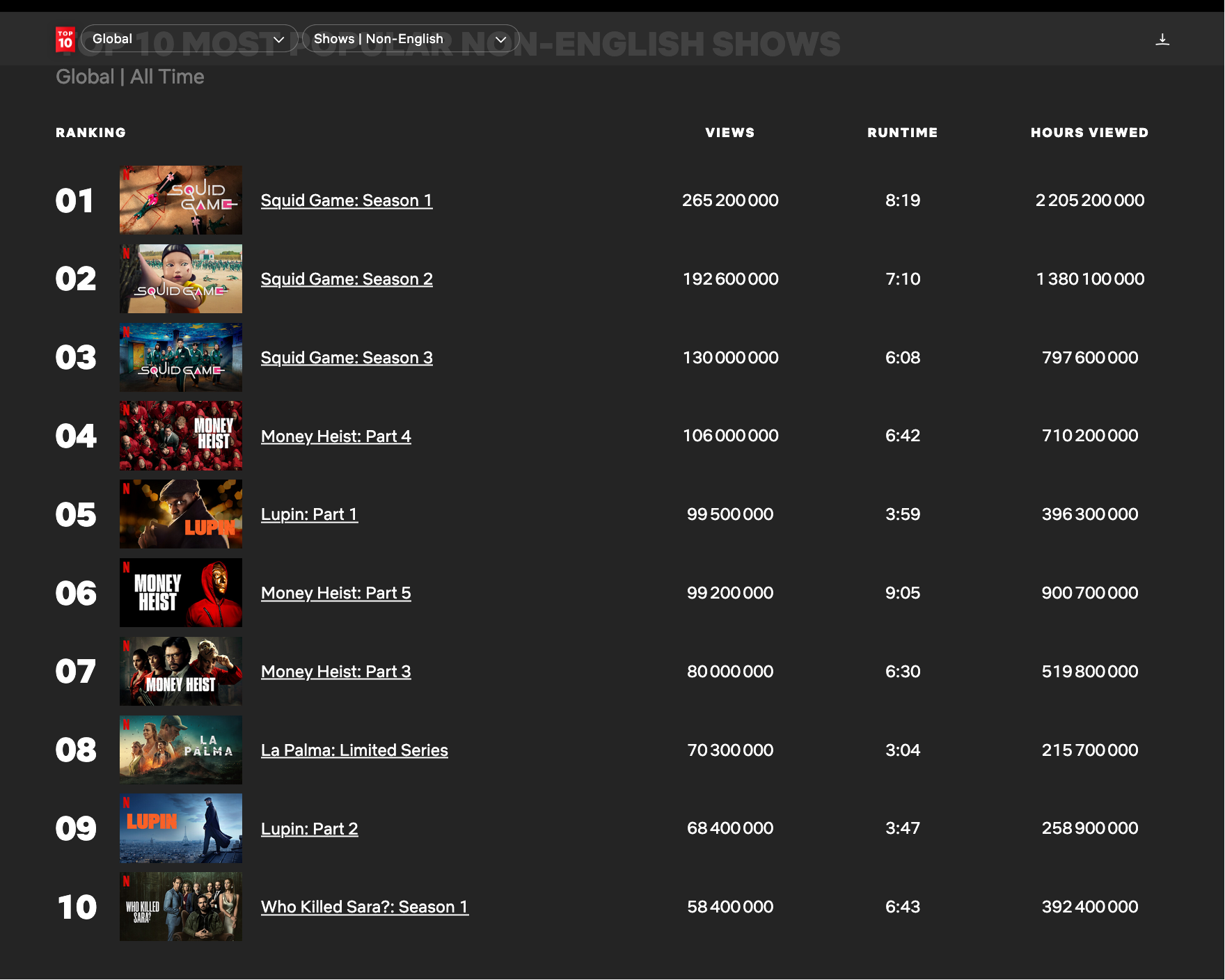Screen dimensions: 1225x980
Task: Click hours viewed 519 800 000
Action: 1090,672
